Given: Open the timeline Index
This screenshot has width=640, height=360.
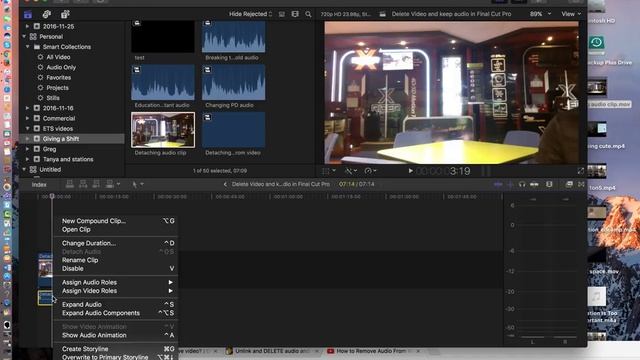Looking at the screenshot, I should click(x=39, y=184).
